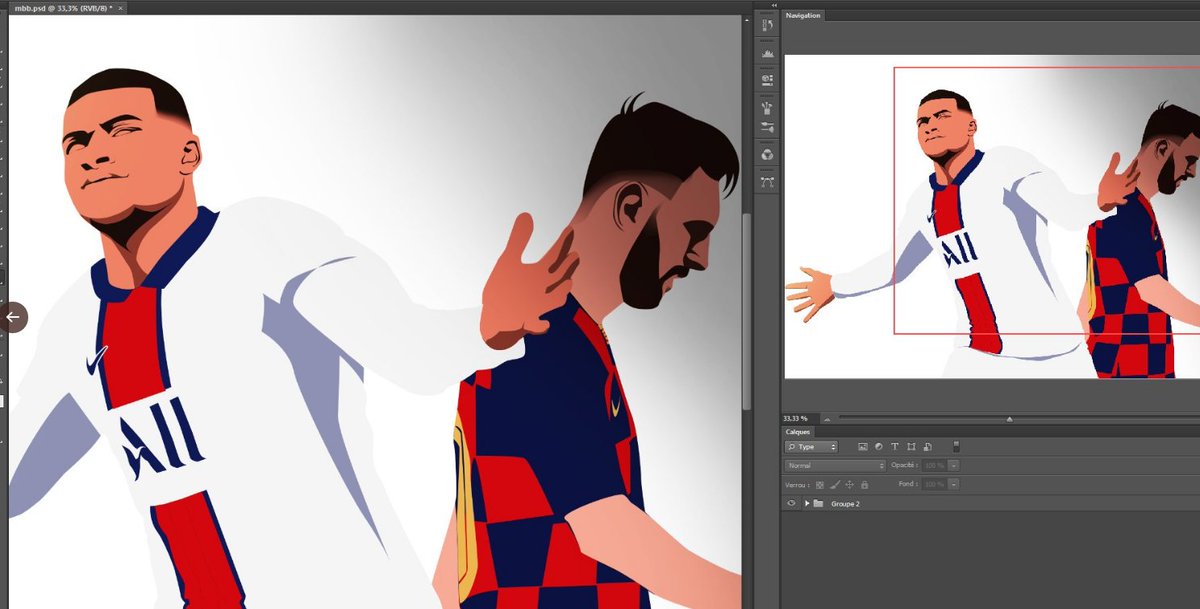Hide the Groupe 2 layer group

pyautogui.click(x=791, y=503)
